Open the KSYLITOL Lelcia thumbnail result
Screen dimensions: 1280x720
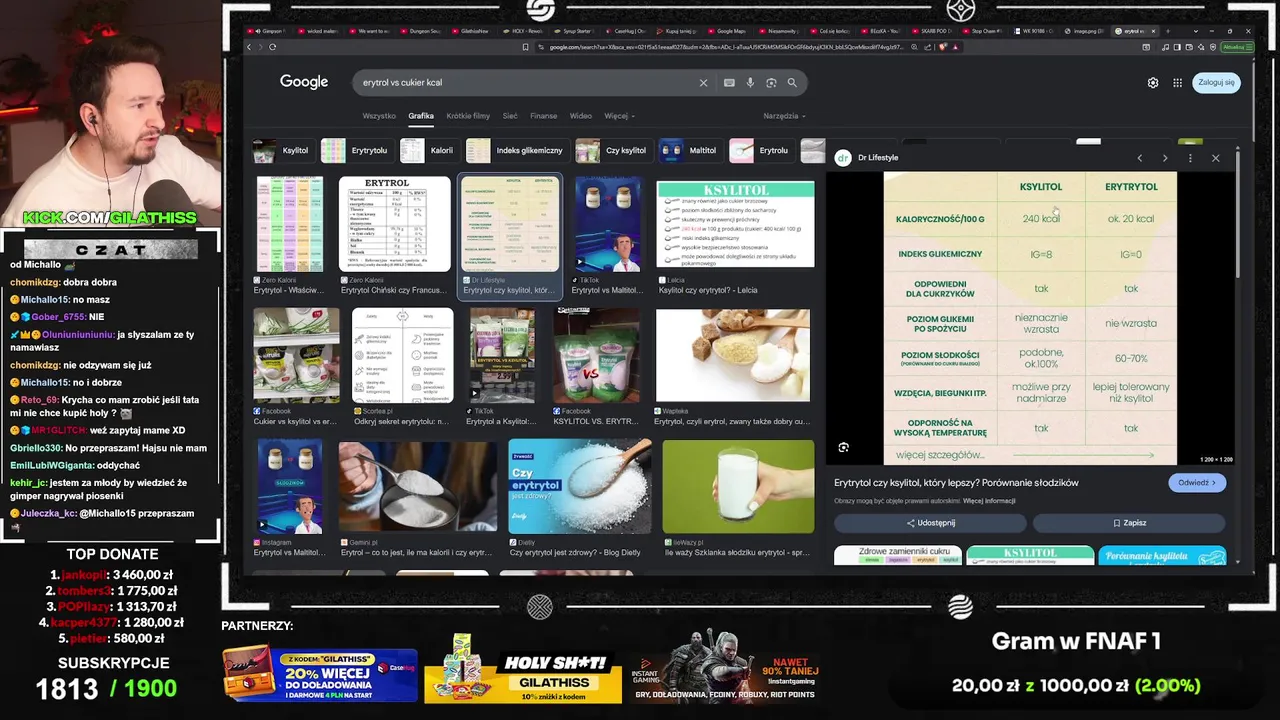pyautogui.click(x=735, y=224)
